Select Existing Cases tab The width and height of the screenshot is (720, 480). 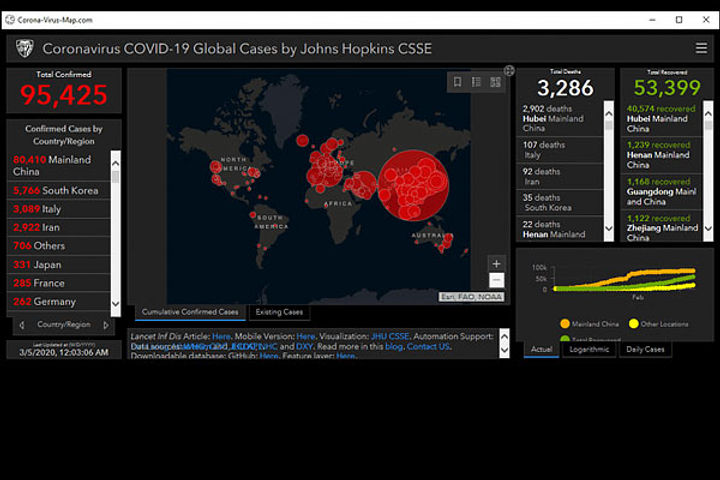click(279, 312)
